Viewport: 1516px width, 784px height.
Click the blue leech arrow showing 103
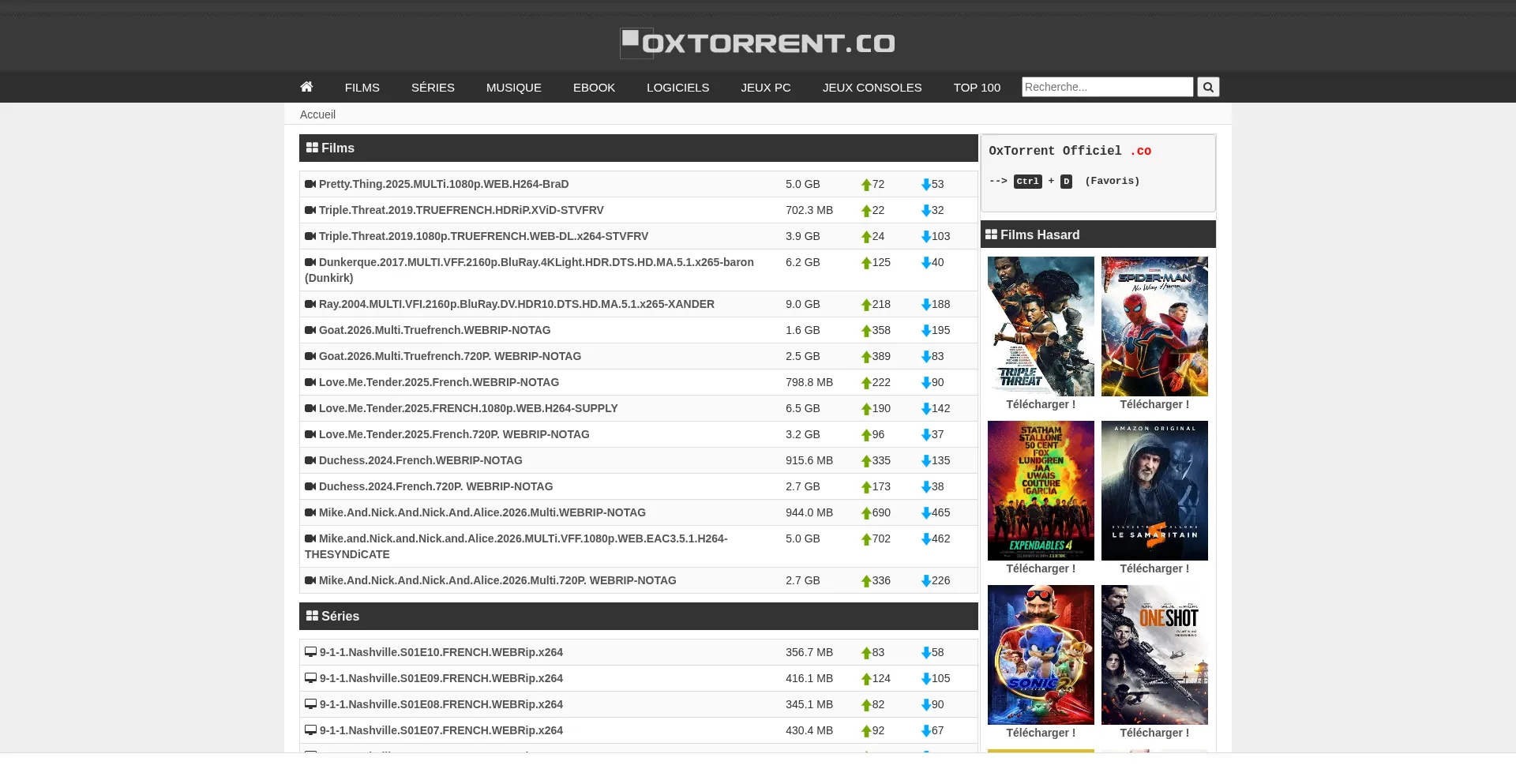(926, 237)
